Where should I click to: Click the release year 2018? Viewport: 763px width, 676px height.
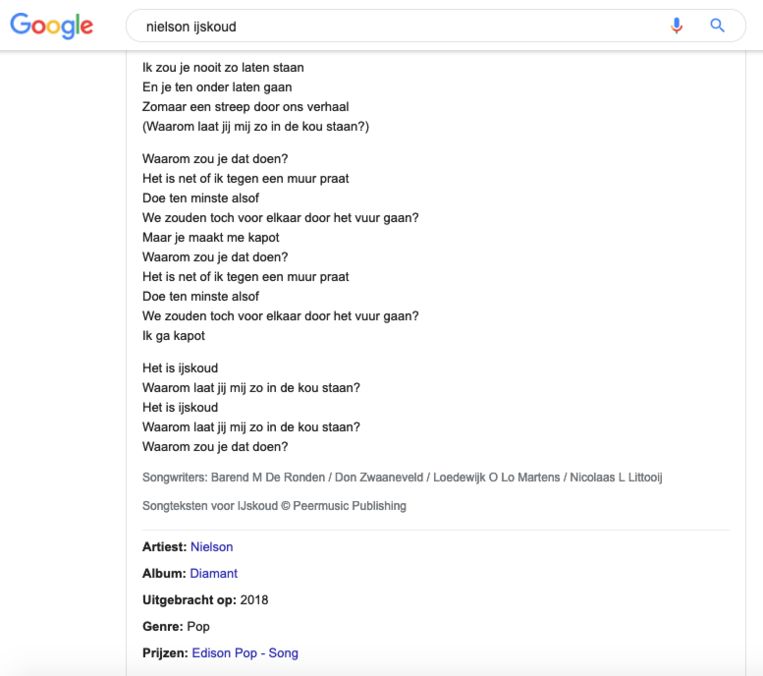(254, 600)
